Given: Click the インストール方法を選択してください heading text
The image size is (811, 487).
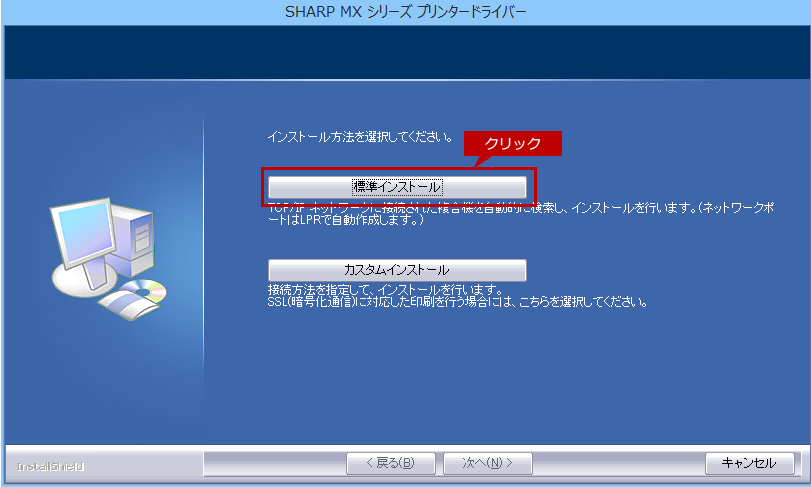Looking at the screenshot, I should tap(360, 135).
